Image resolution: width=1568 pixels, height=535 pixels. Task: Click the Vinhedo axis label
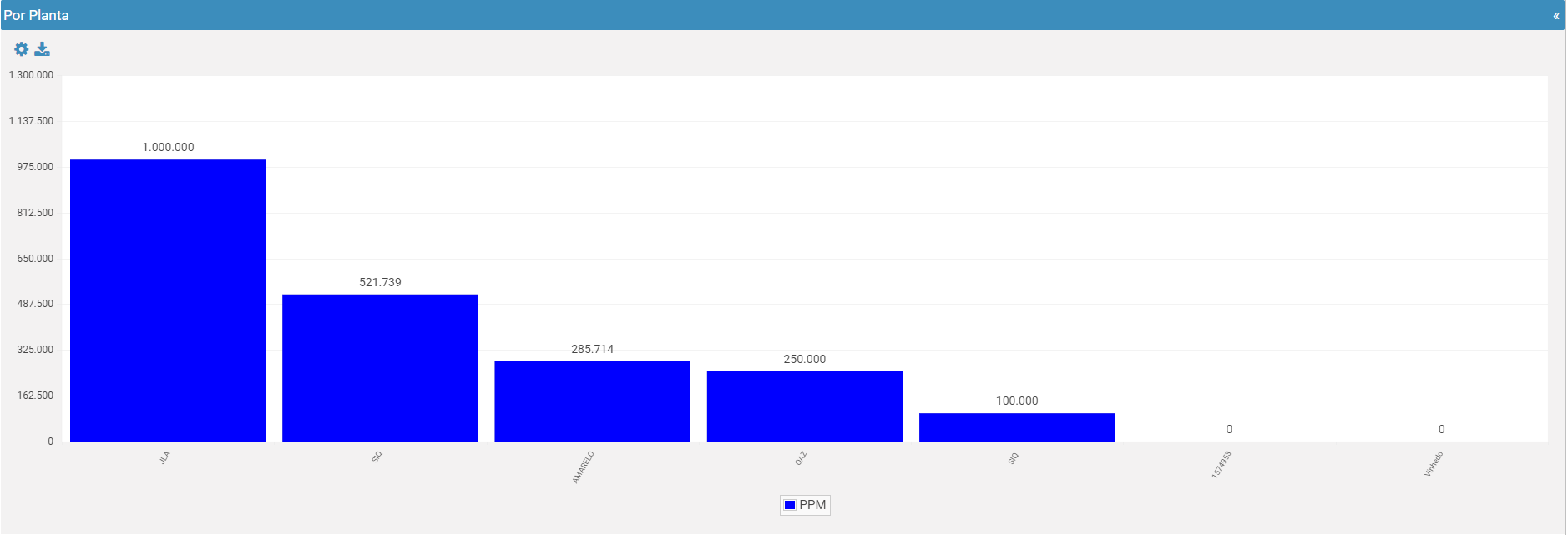click(1434, 464)
